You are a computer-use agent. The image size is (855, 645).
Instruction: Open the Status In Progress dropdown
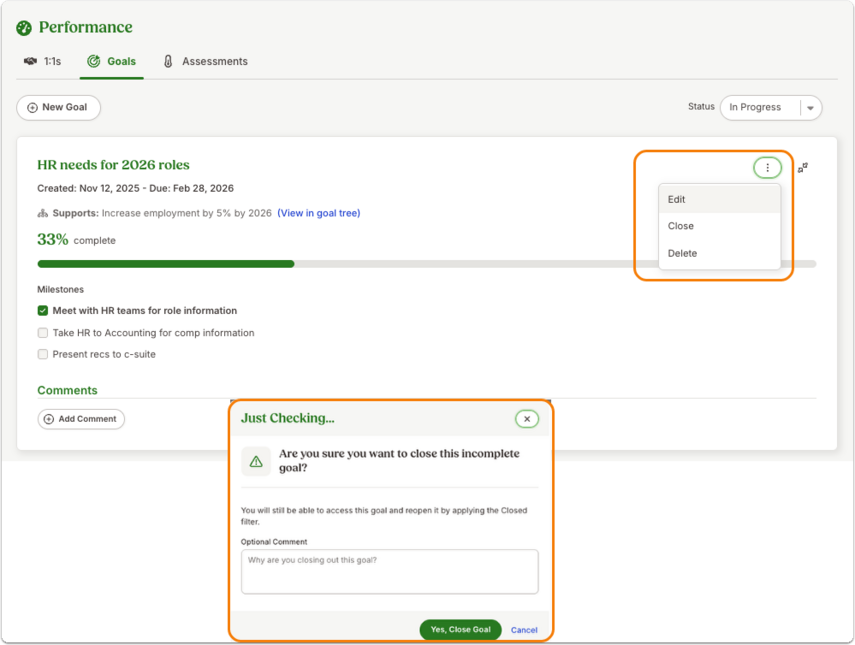(x=770, y=107)
